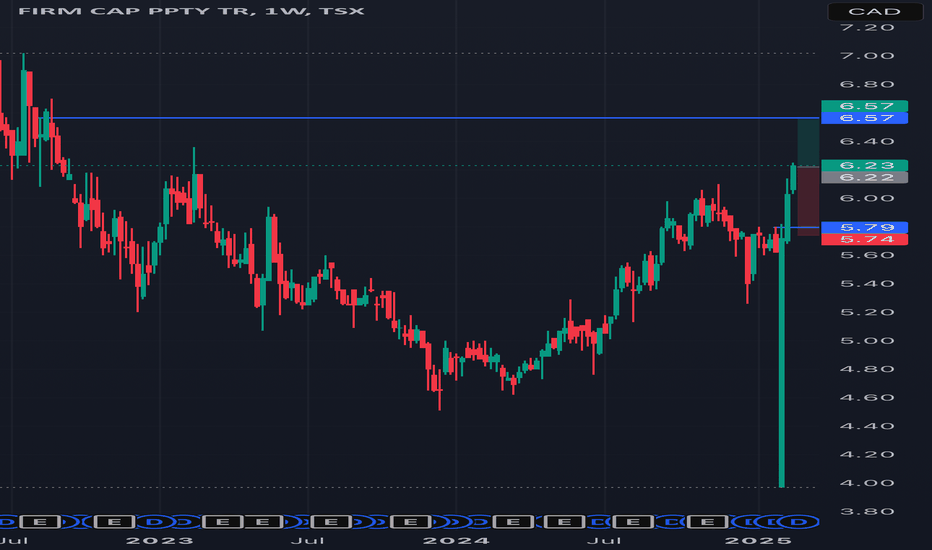
Task: Click the 5.20 price axis label
Action: point(867,312)
